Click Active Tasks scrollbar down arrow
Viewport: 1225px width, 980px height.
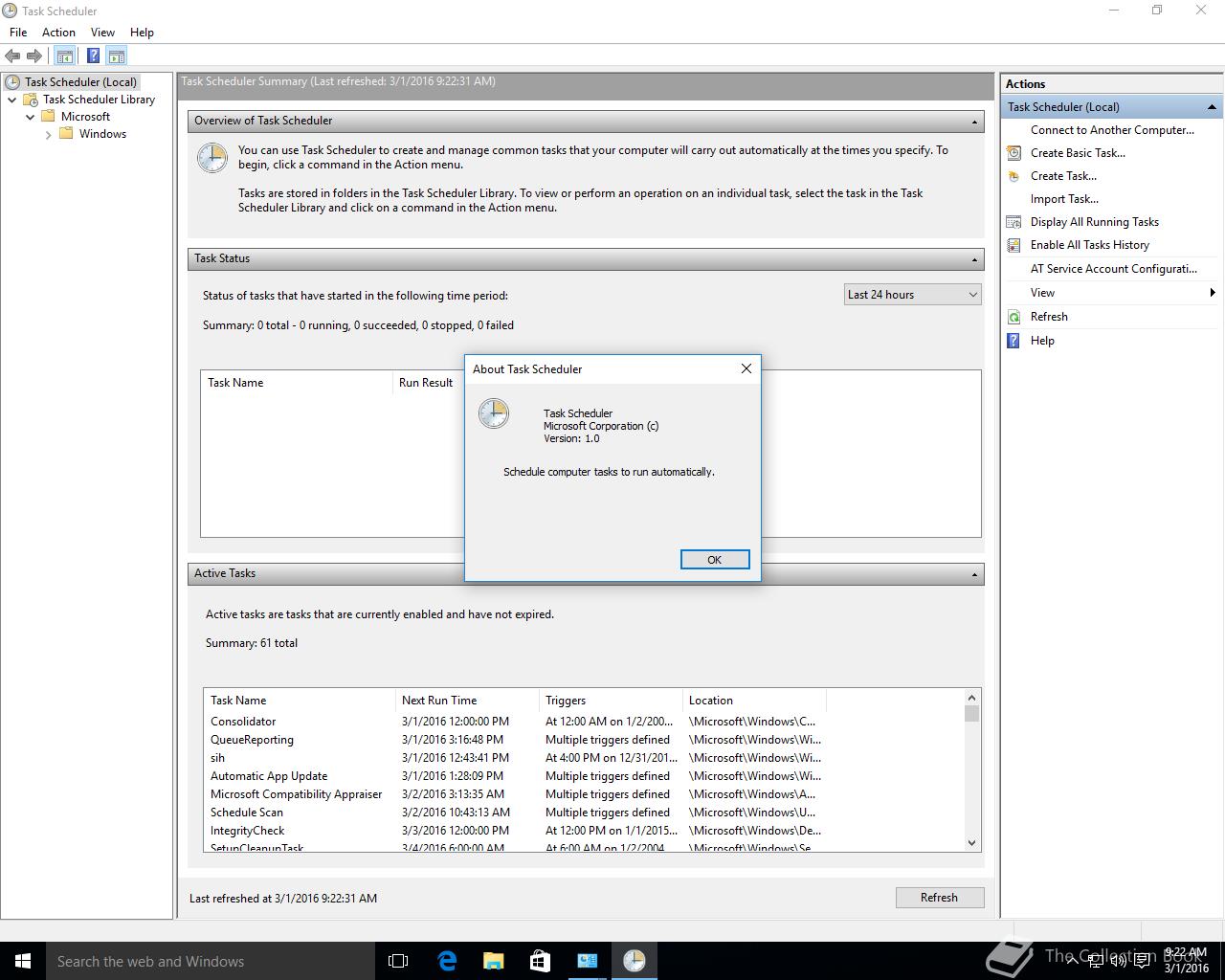point(971,843)
